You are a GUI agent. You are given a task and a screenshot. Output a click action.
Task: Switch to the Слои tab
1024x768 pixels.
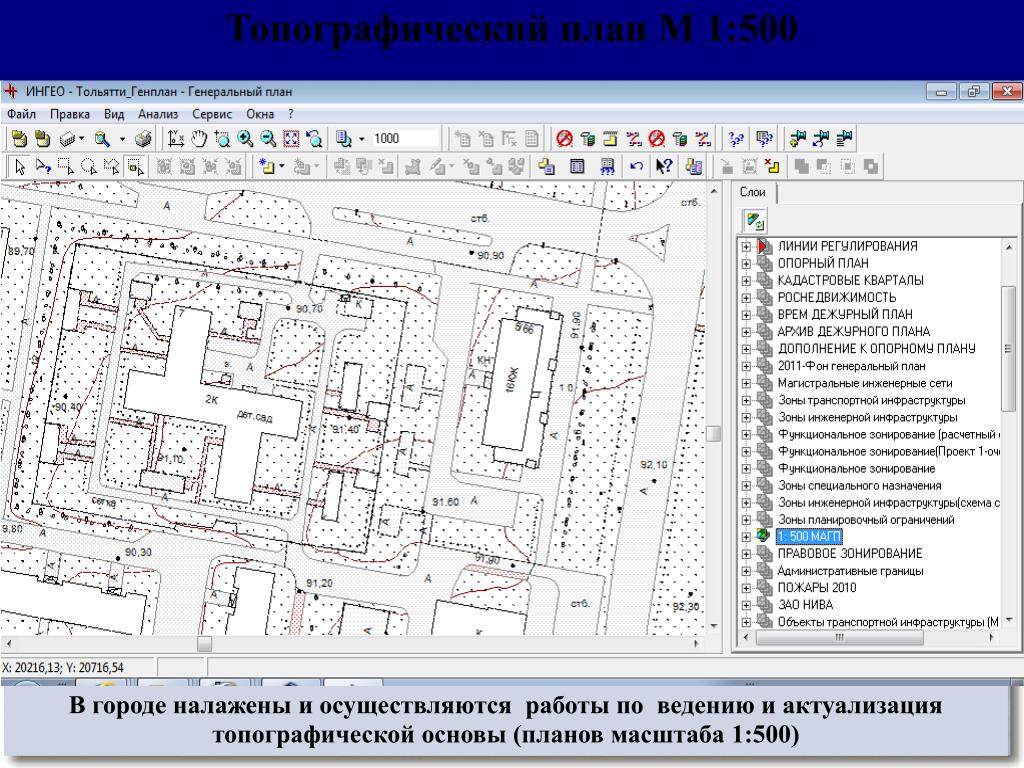[x=752, y=192]
